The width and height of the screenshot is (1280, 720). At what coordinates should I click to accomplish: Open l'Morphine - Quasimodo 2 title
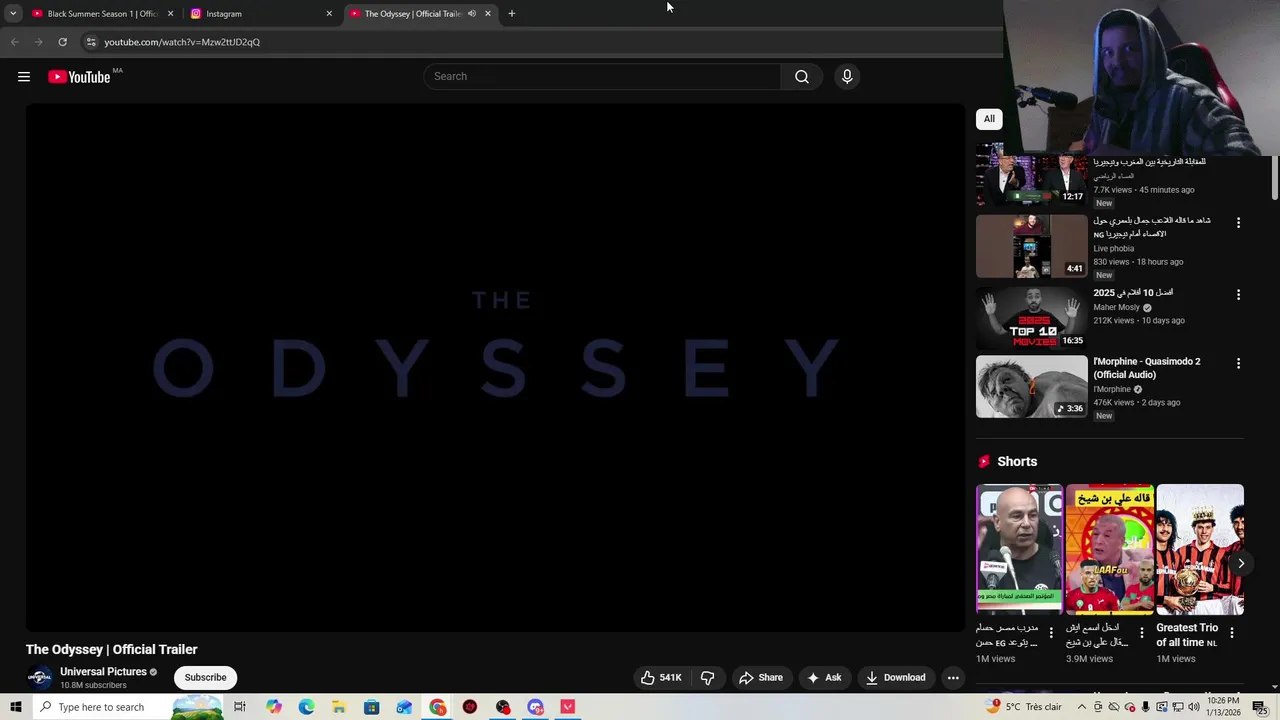(x=1147, y=368)
